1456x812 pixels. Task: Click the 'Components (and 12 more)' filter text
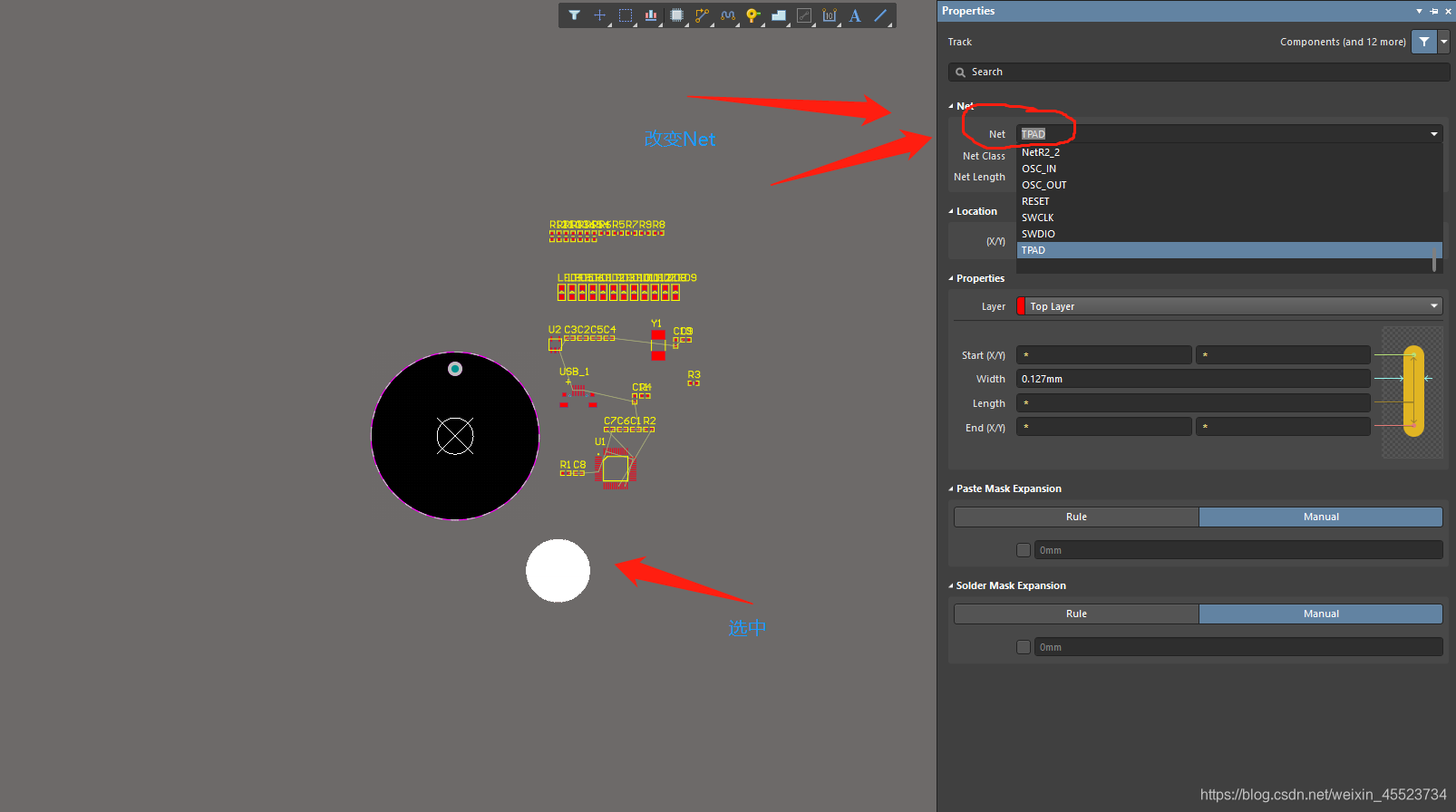[1343, 42]
